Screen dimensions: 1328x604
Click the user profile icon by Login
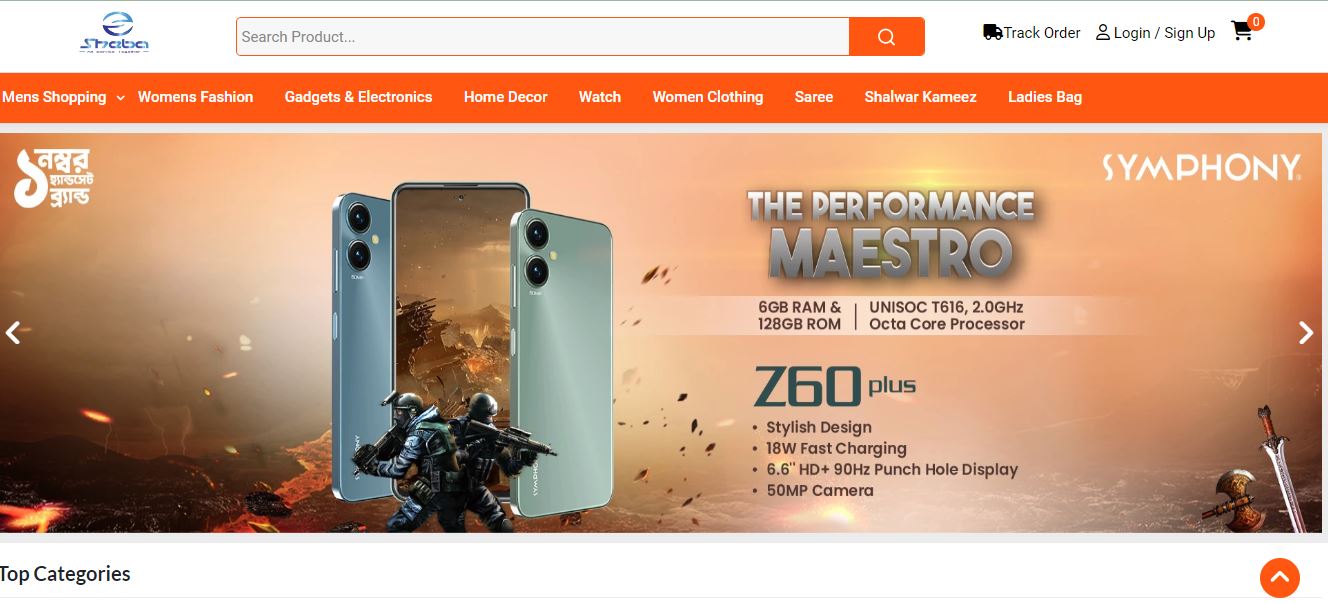1103,33
